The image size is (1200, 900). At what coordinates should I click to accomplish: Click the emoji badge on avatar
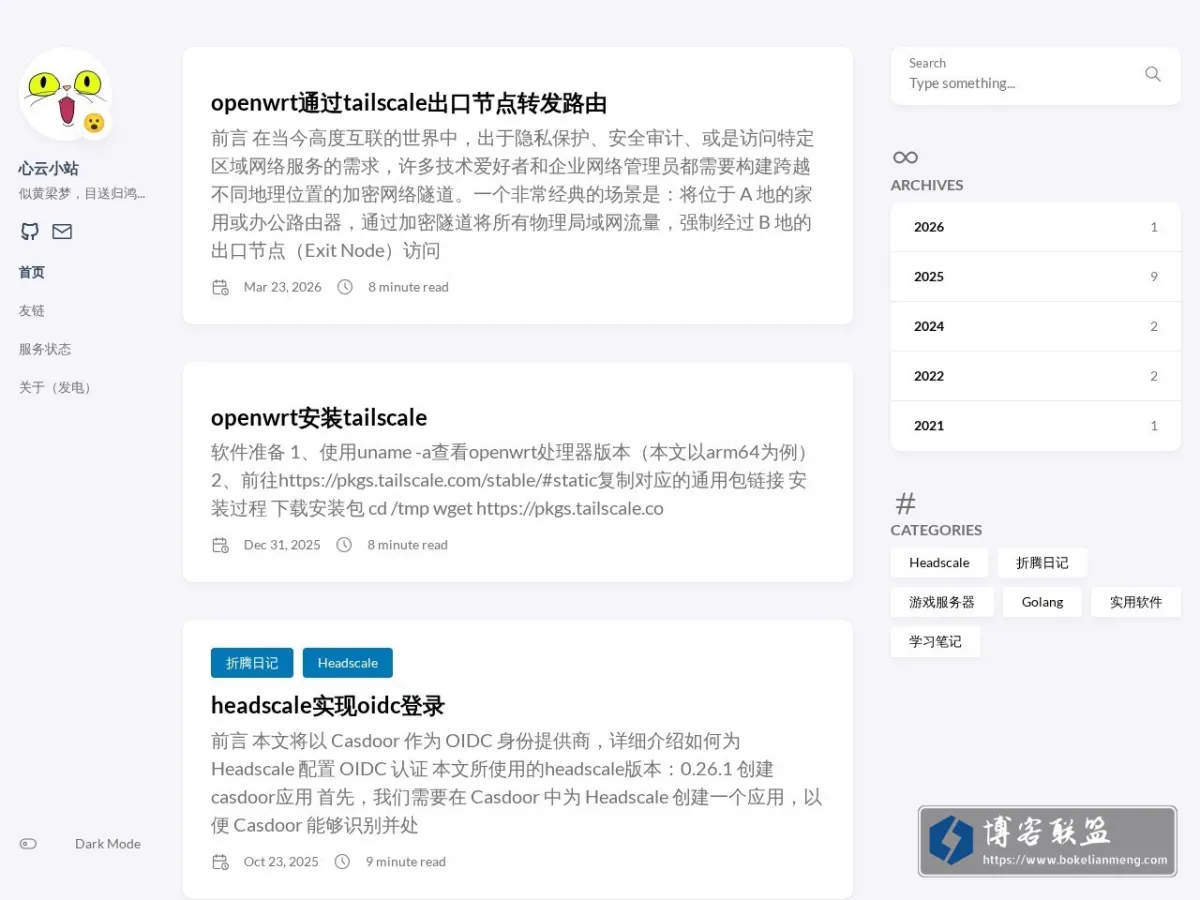(94, 123)
